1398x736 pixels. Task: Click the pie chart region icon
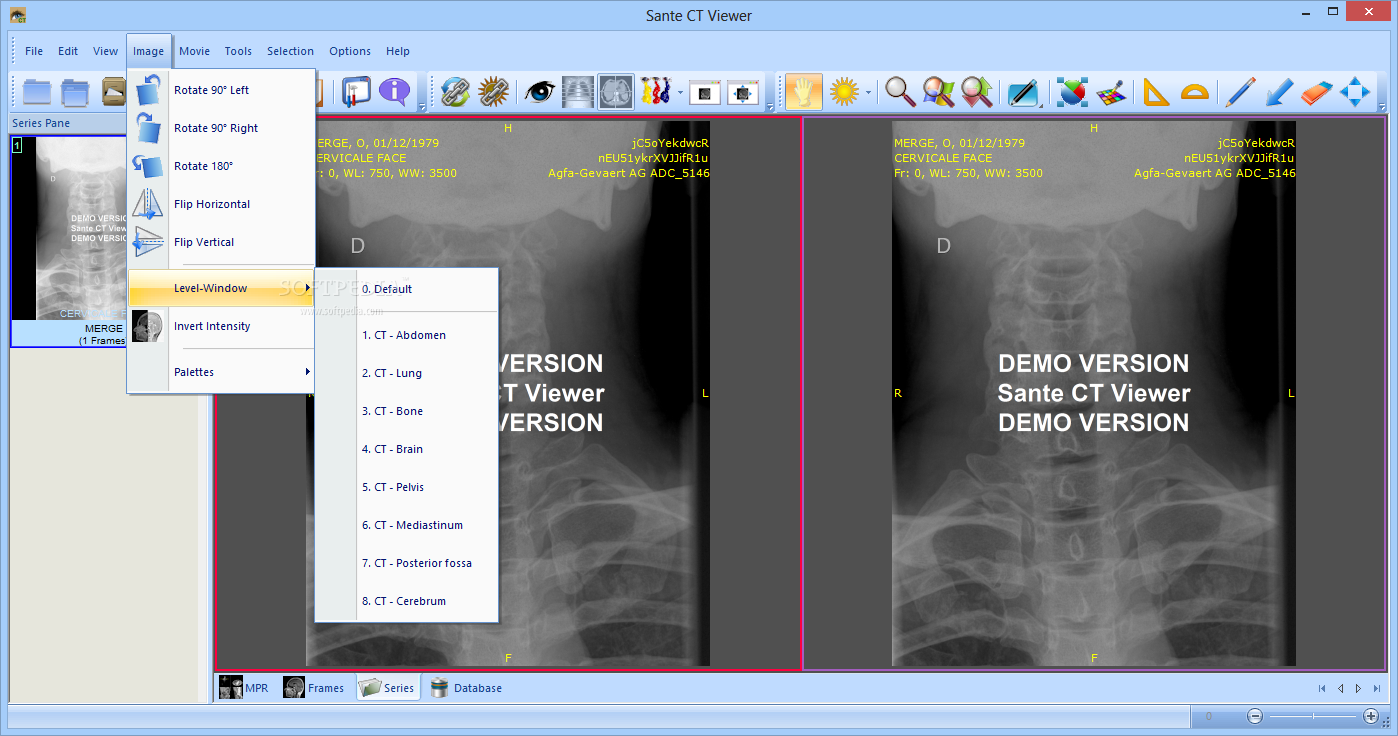[x=1071, y=92]
